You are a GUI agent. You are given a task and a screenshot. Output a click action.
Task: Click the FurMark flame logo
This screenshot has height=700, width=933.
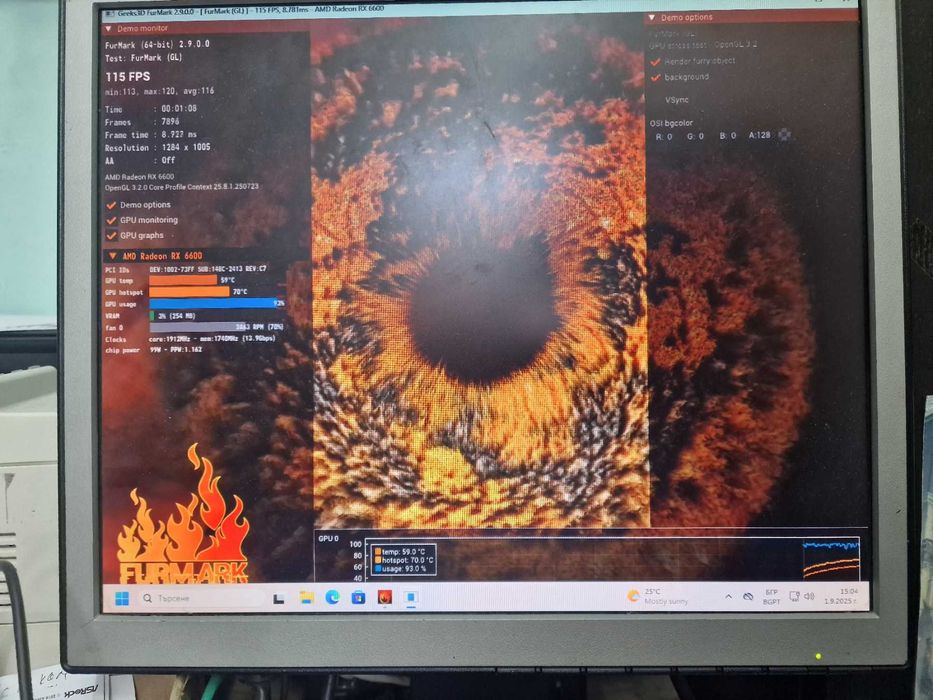[x=183, y=515]
